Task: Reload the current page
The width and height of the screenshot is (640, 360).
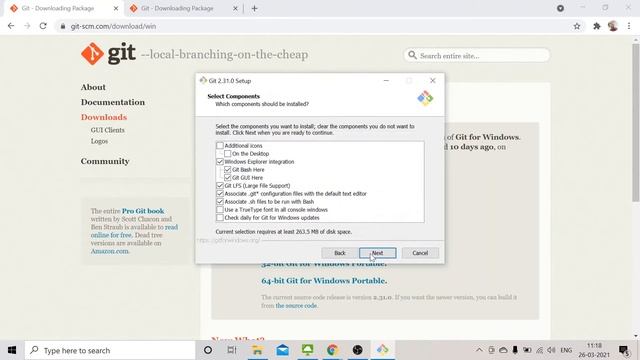Action: coord(43,26)
